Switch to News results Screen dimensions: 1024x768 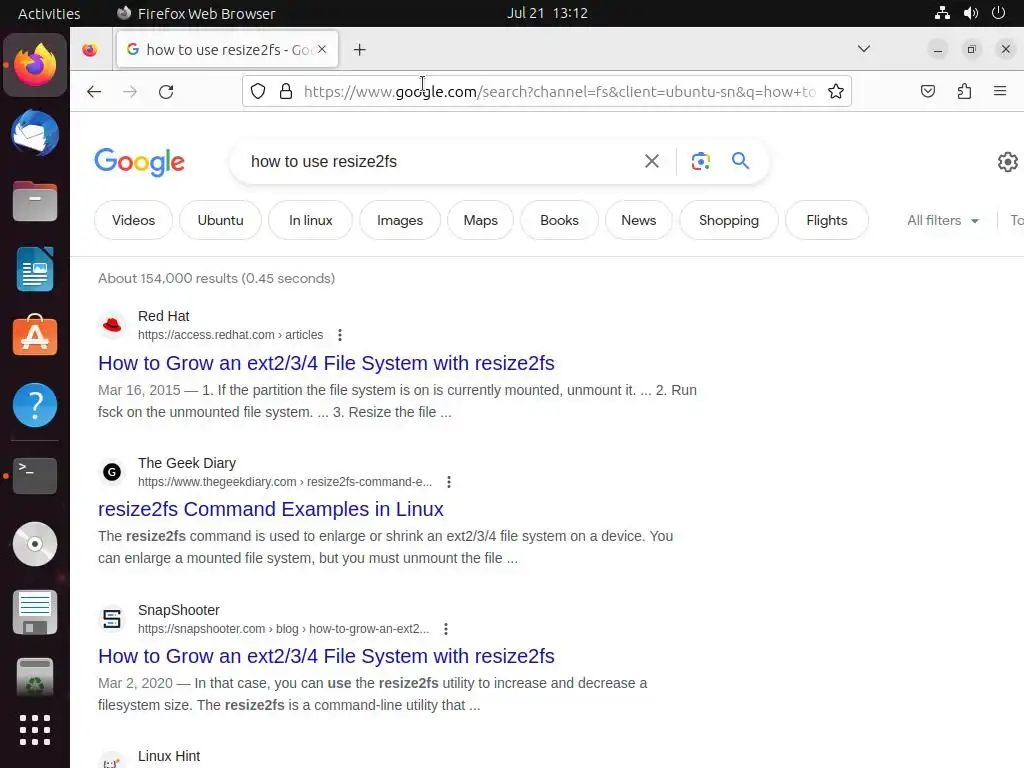638,220
